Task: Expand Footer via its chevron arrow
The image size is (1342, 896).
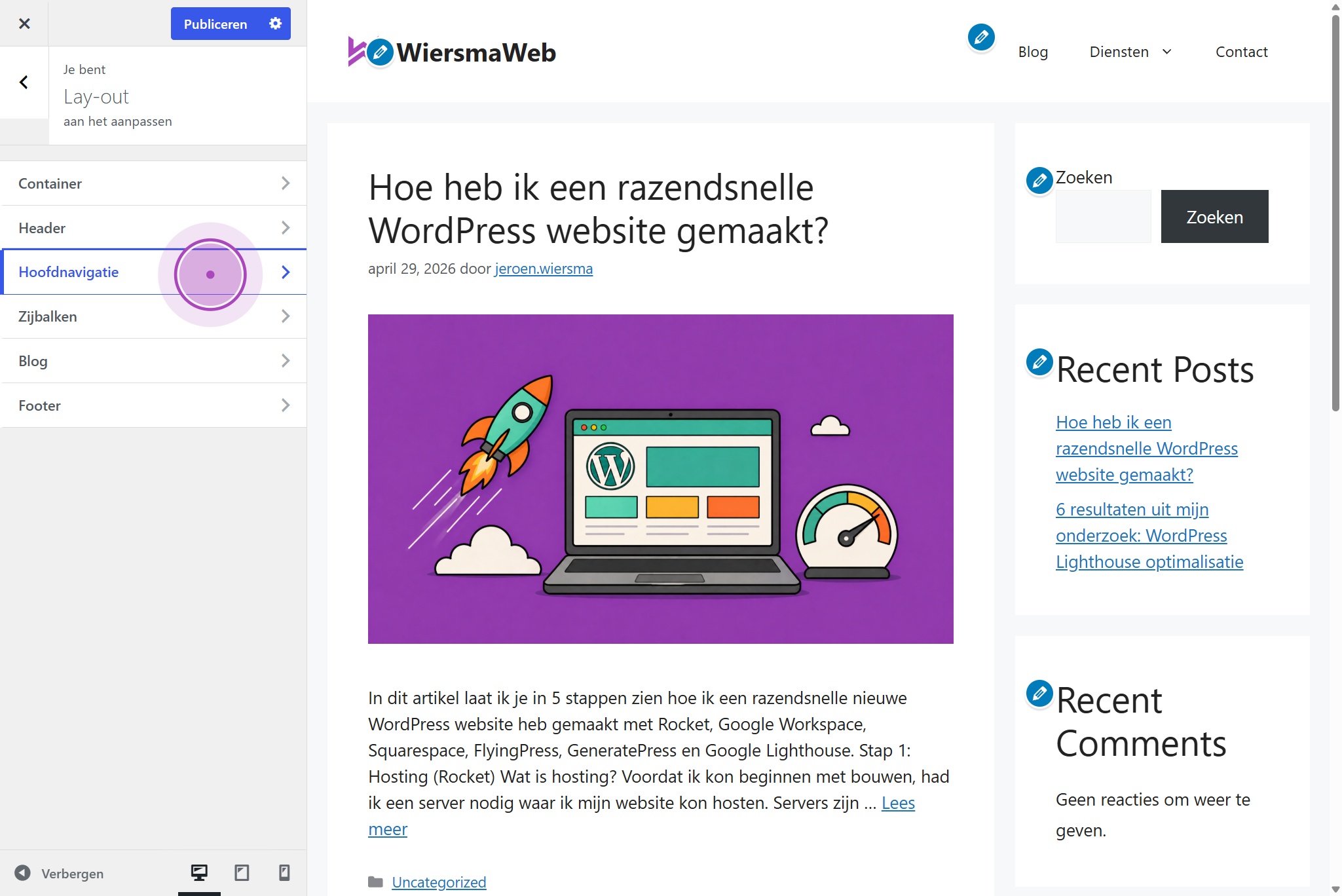Action: coord(286,405)
